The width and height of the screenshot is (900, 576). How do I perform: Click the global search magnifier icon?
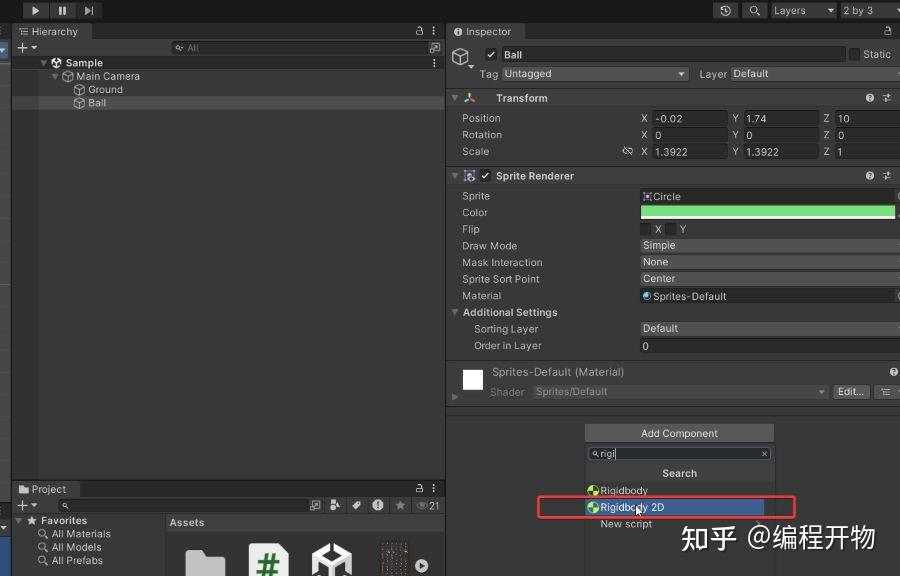pos(754,10)
